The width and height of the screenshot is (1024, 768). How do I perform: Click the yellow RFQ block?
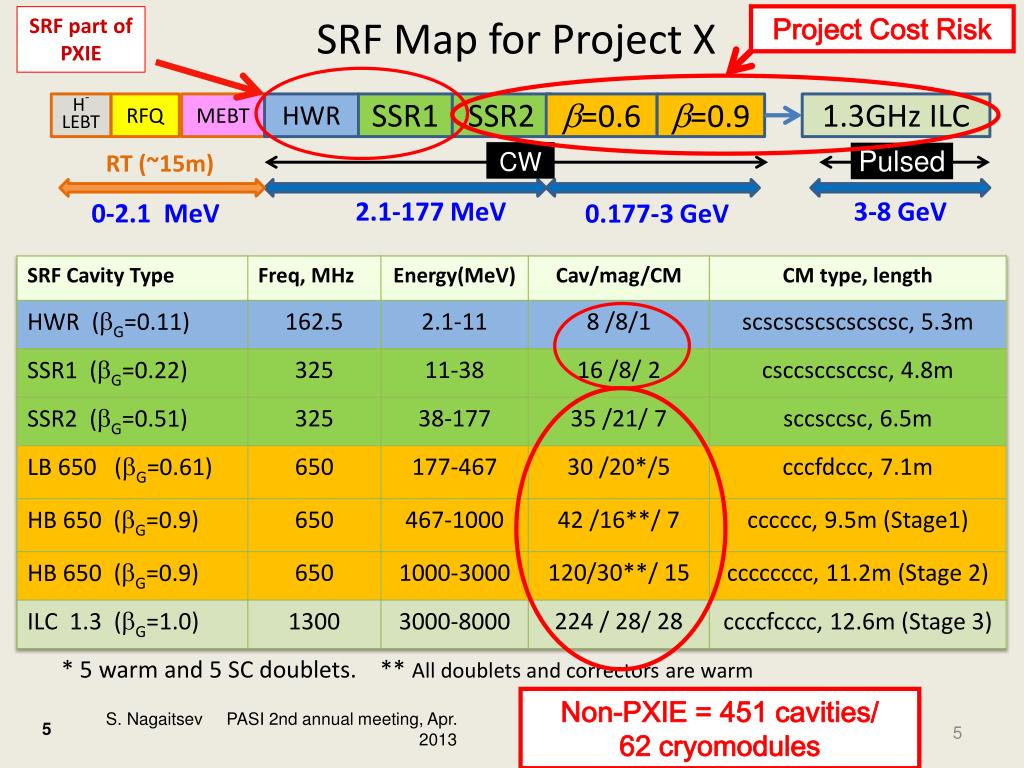145,116
